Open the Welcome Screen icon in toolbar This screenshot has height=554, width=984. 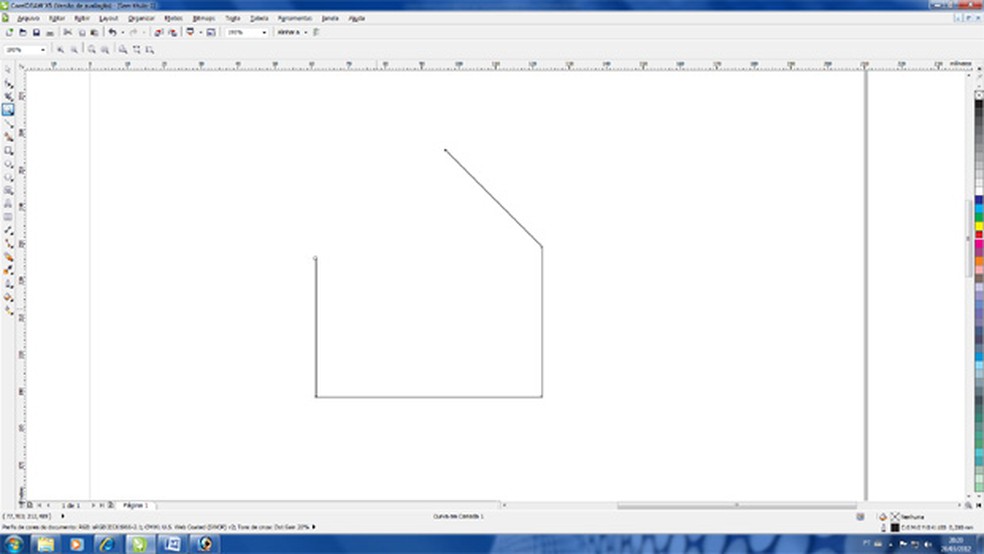click(x=211, y=32)
